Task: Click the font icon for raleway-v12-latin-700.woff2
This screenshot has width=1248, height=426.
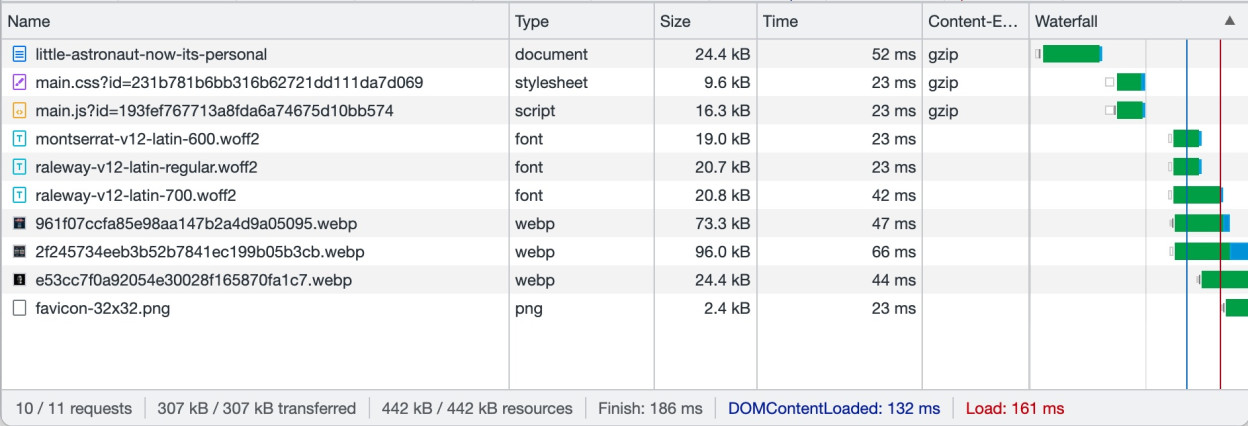Action: pyautogui.click(x=19, y=196)
